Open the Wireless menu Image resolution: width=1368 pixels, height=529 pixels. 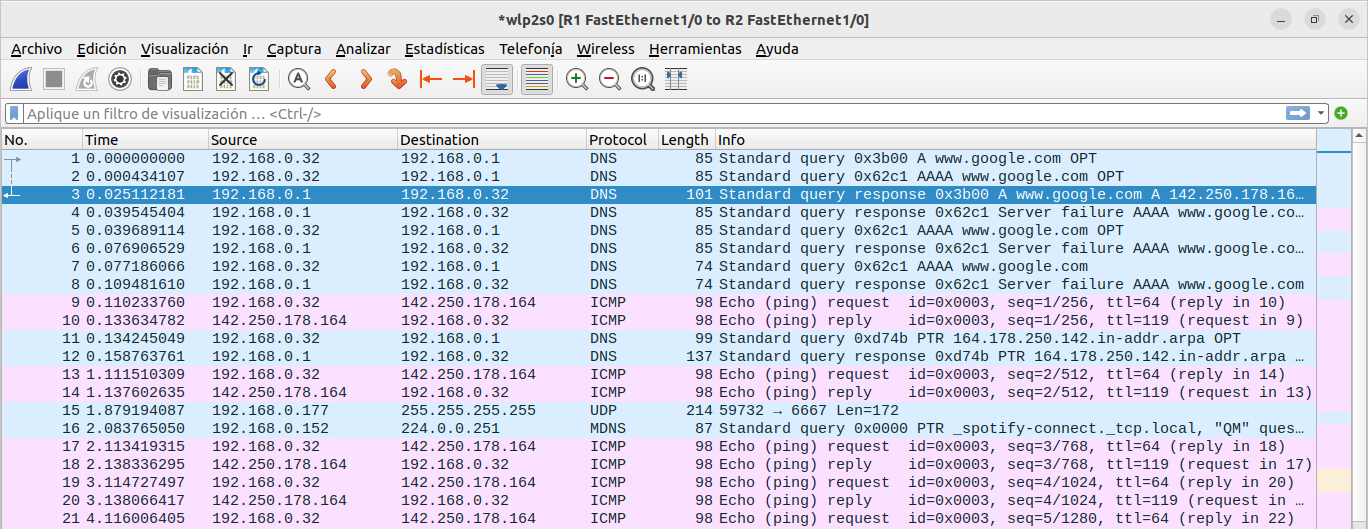(x=605, y=48)
